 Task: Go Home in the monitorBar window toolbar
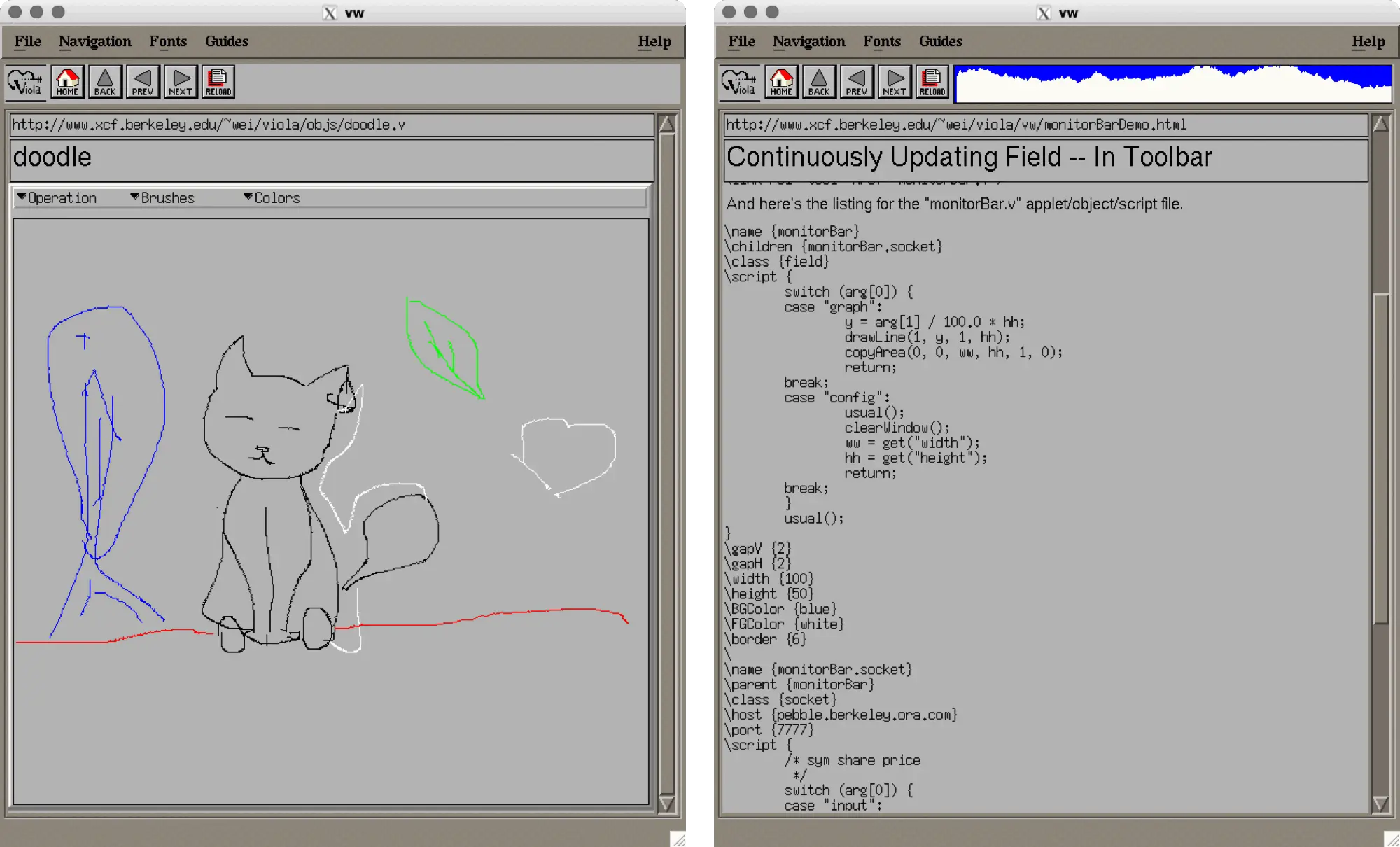pos(782,83)
